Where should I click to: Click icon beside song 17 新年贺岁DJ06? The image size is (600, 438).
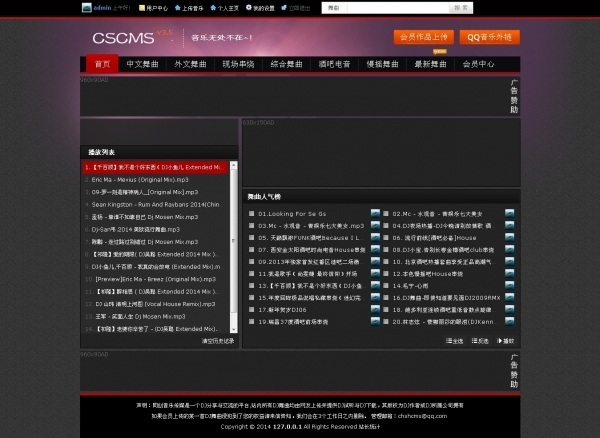click(375, 310)
